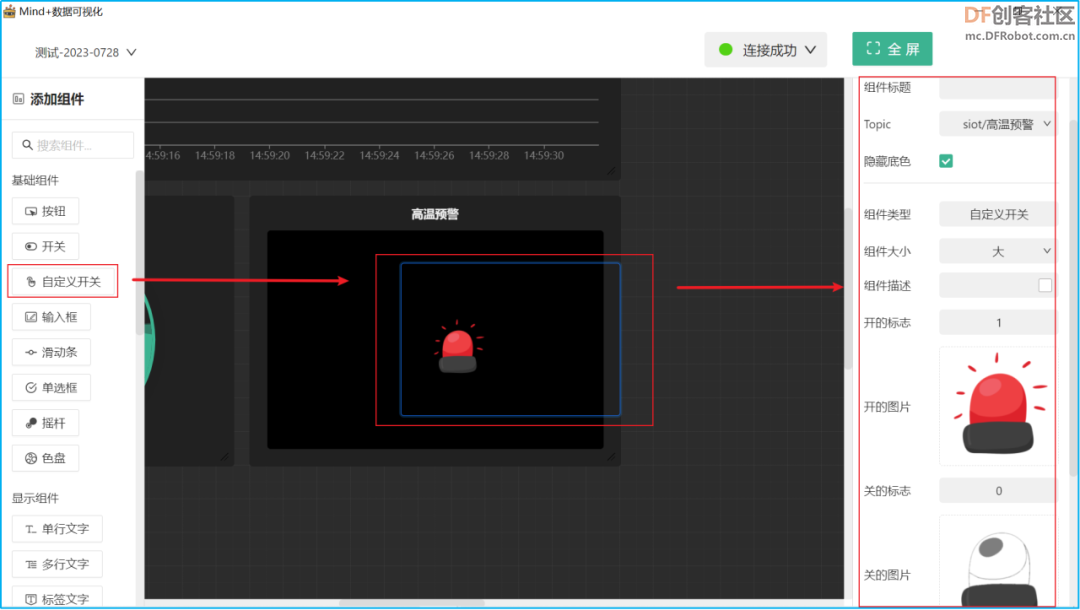Grab the chart panel resize handle
1080x610 pixels.
click(x=611, y=171)
